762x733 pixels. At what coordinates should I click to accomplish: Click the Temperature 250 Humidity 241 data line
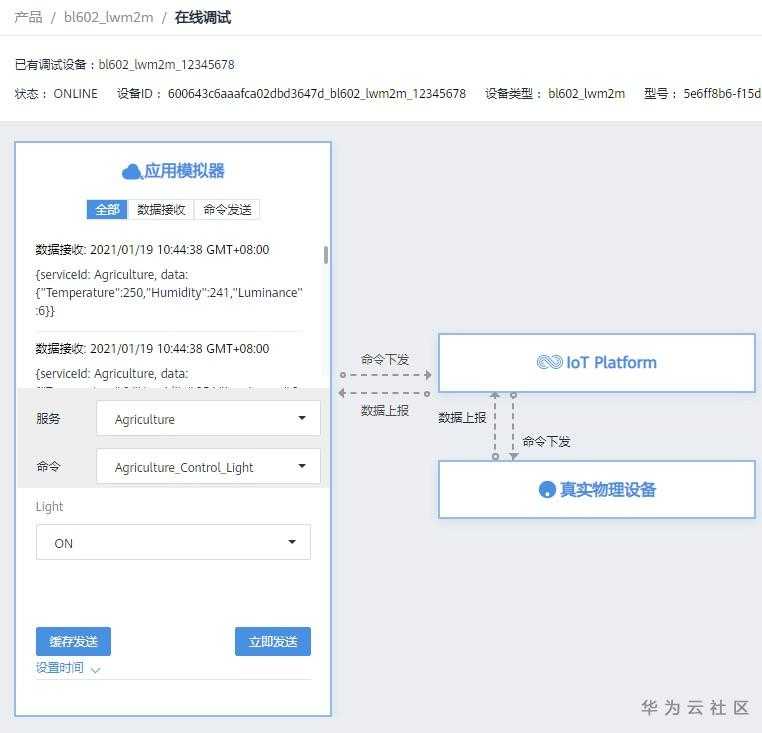pos(169,293)
